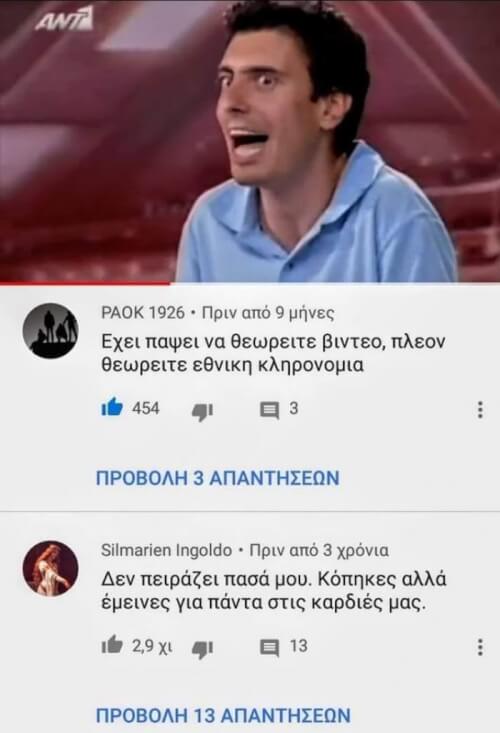Open replies icon with count 3
Viewport: 500px width, 733px height.
[269, 410]
